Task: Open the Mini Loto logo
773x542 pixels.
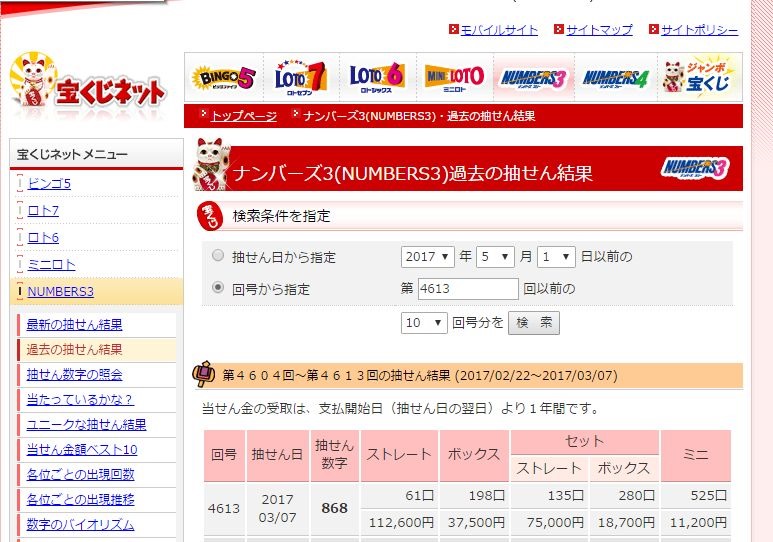Action: coord(454,77)
